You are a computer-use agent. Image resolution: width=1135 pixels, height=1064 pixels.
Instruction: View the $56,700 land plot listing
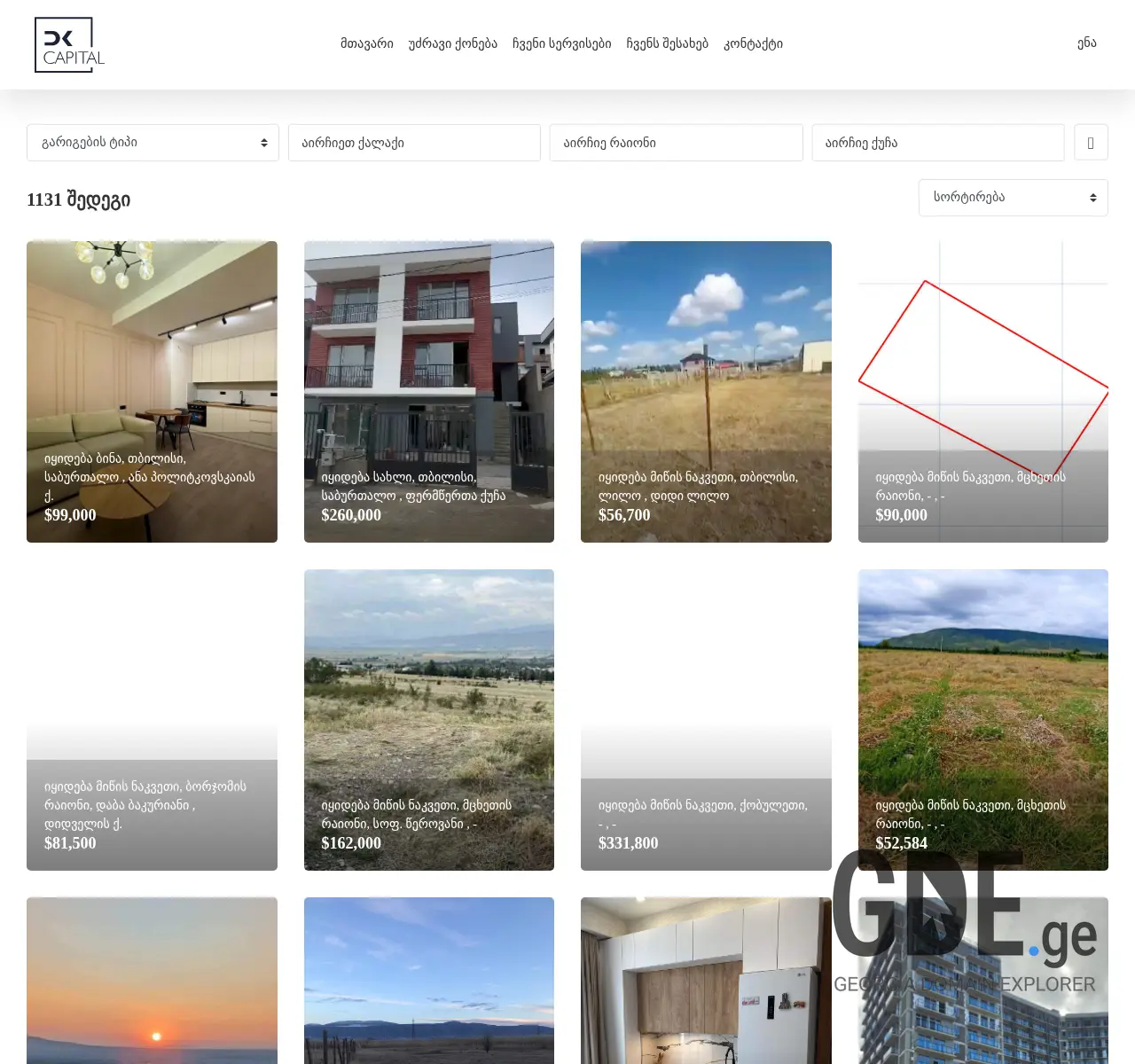click(x=705, y=391)
